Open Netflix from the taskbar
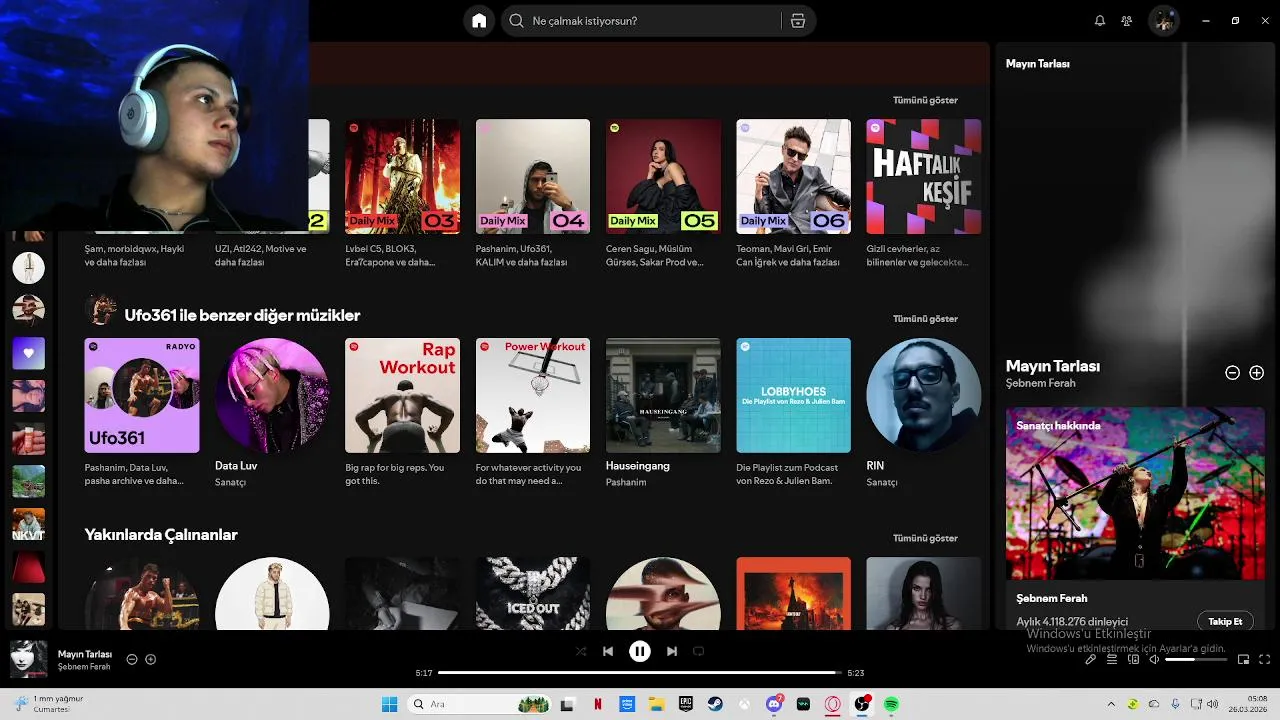The width and height of the screenshot is (1280, 720). click(598, 704)
